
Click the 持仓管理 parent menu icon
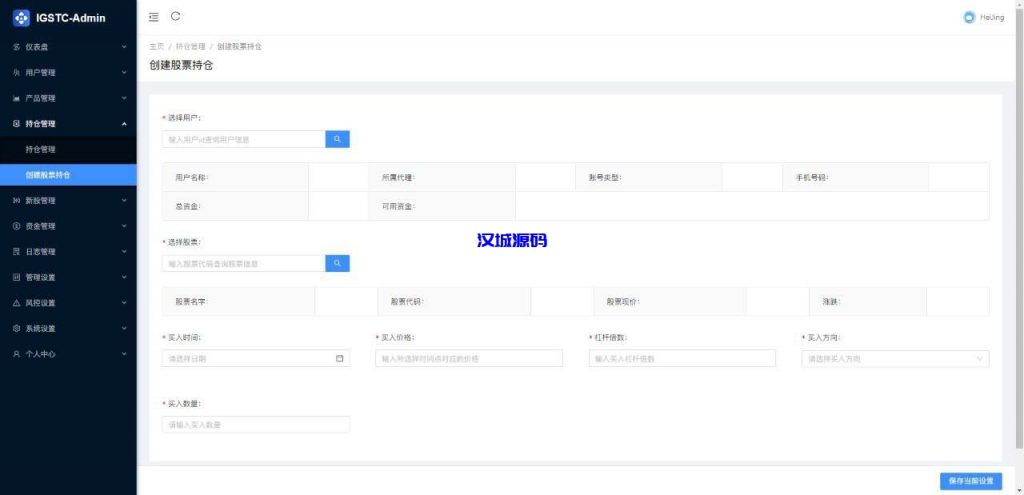(x=16, y=124)
